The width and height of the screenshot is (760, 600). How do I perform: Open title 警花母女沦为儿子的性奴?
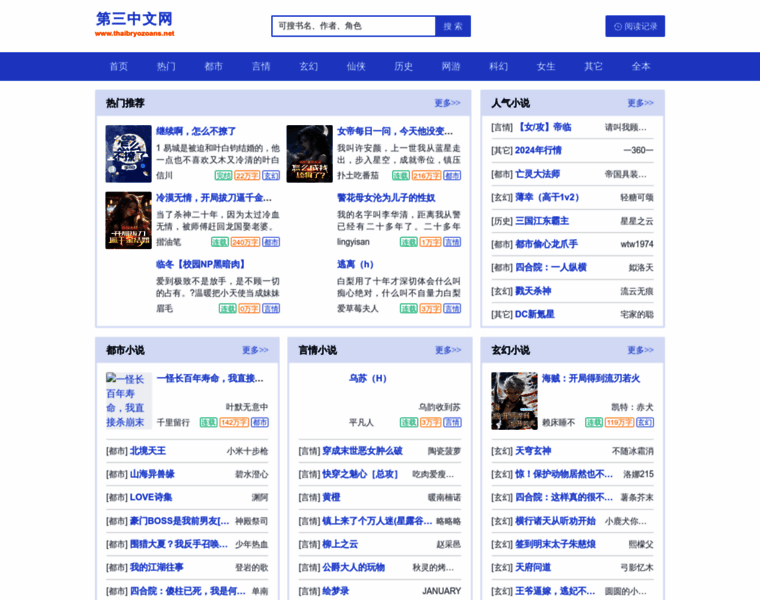click(x=386, y=198)
